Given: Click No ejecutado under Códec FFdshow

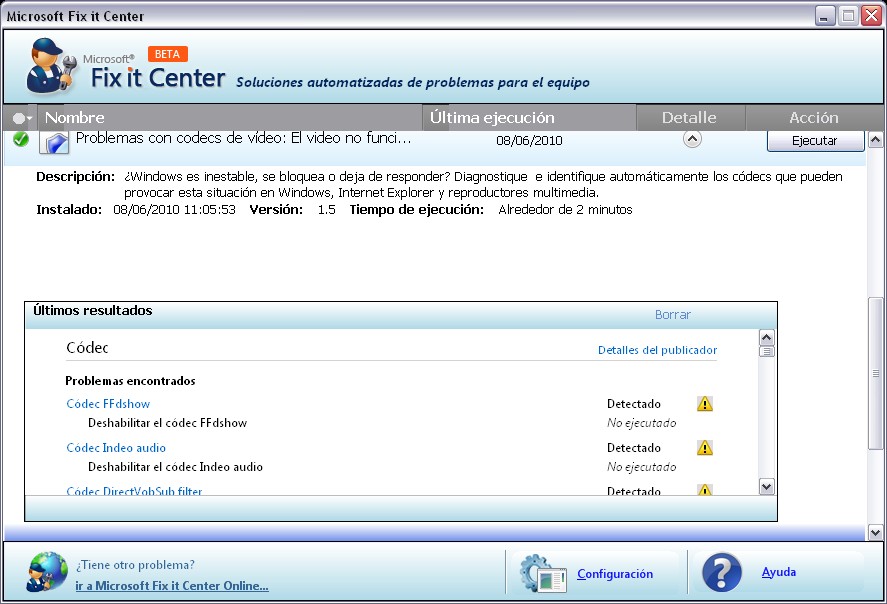Looking at the screenshot, I should point(641,423).
